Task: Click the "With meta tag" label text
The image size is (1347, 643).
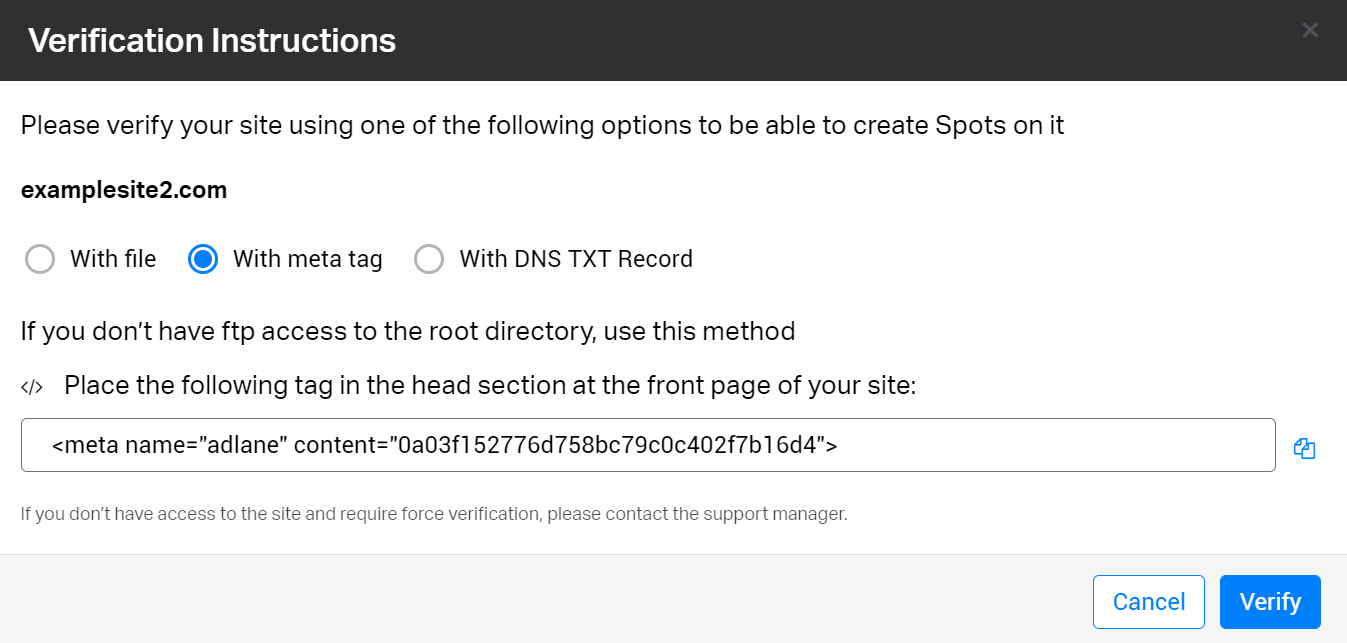Action: [x=307, y=259]
